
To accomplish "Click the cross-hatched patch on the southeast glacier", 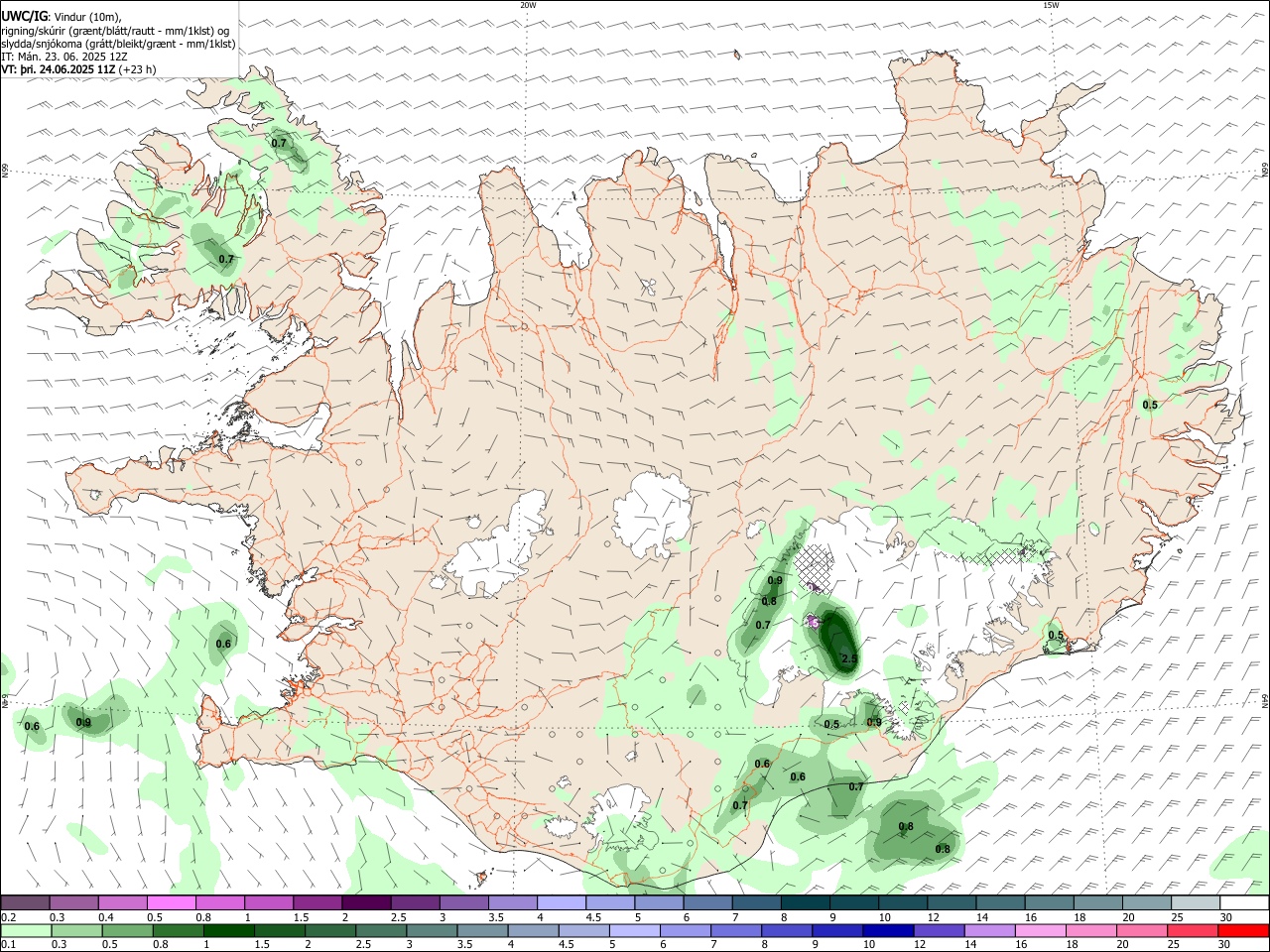I will pyautogui.click(x=817, y=567).
